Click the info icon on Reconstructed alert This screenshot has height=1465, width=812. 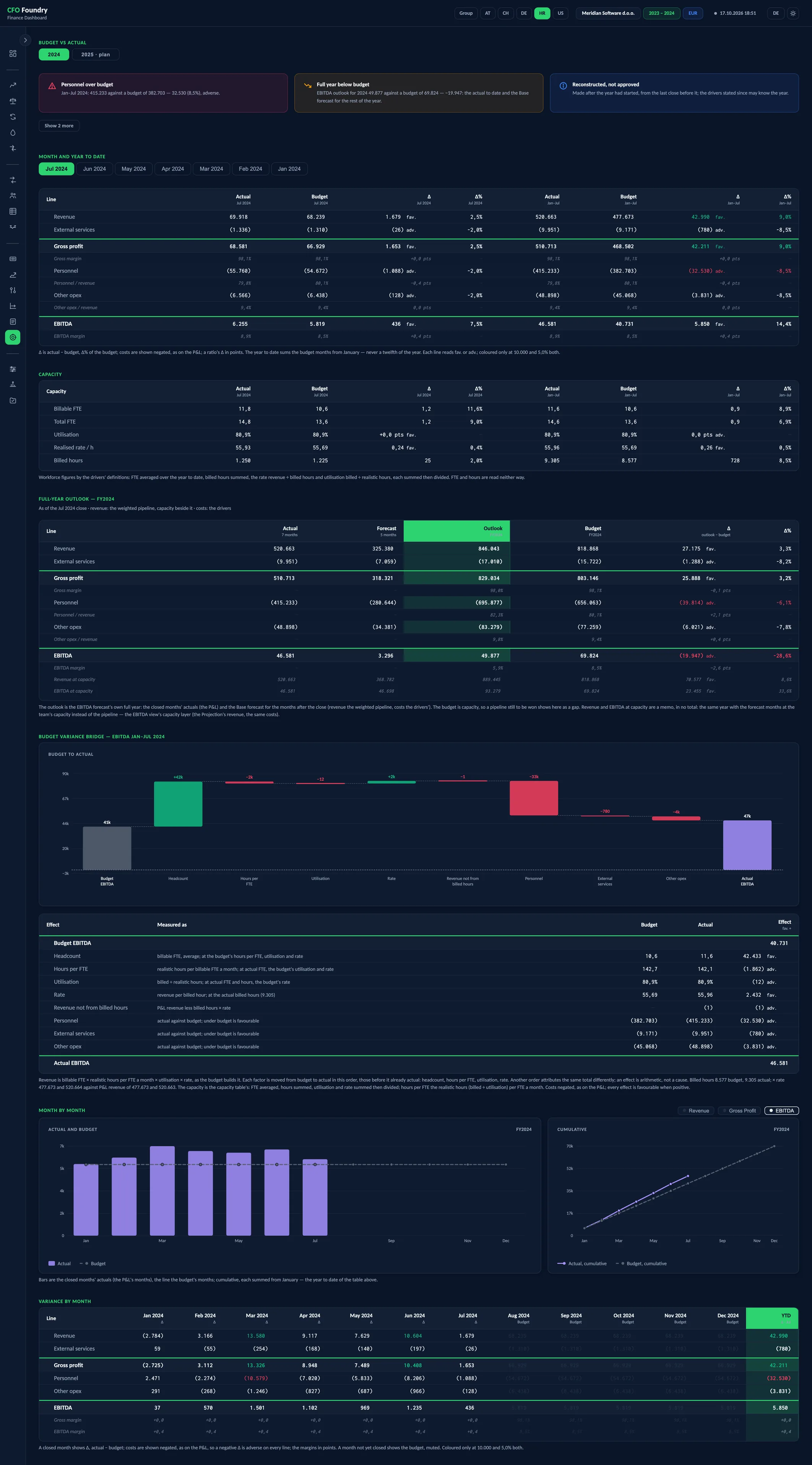pyautogui.click(x=563, y=86)
